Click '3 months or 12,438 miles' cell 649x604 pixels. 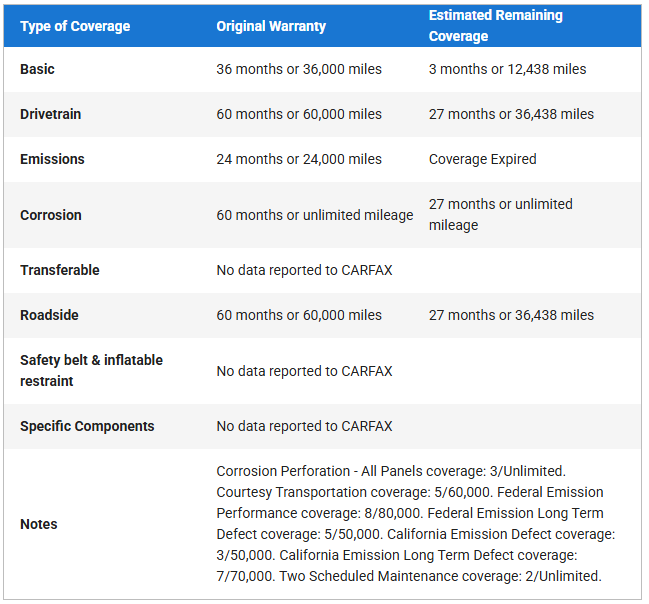click(507, 69)
